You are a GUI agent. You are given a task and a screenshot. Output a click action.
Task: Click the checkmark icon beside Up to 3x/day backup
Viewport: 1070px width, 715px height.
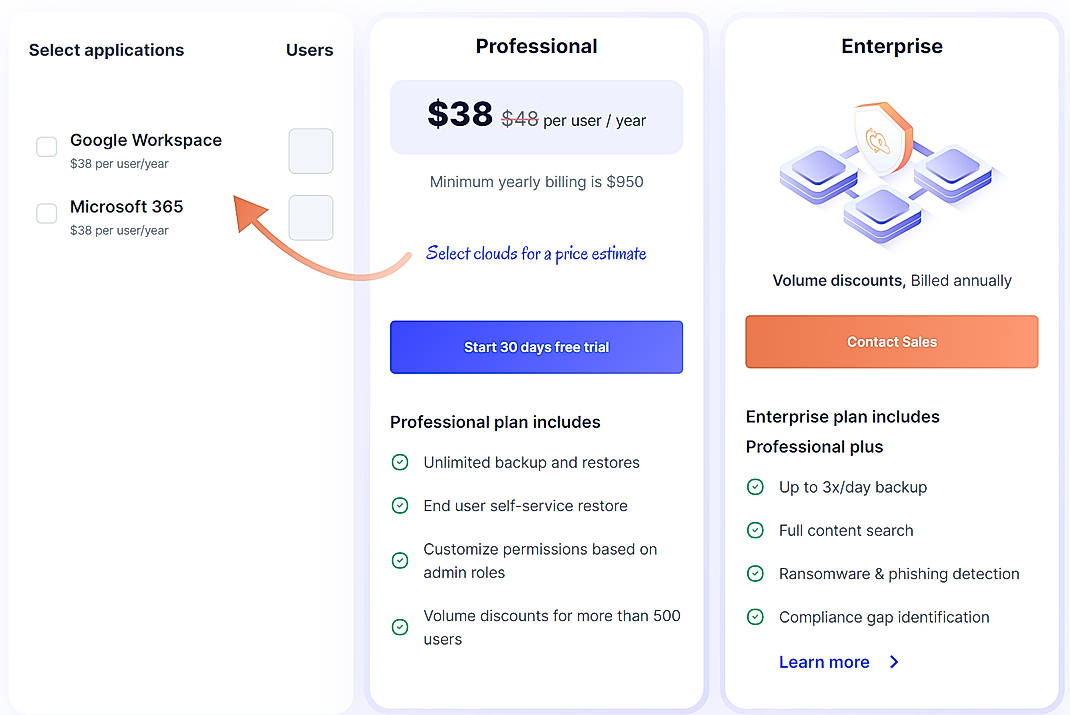[x=755, y=487]
